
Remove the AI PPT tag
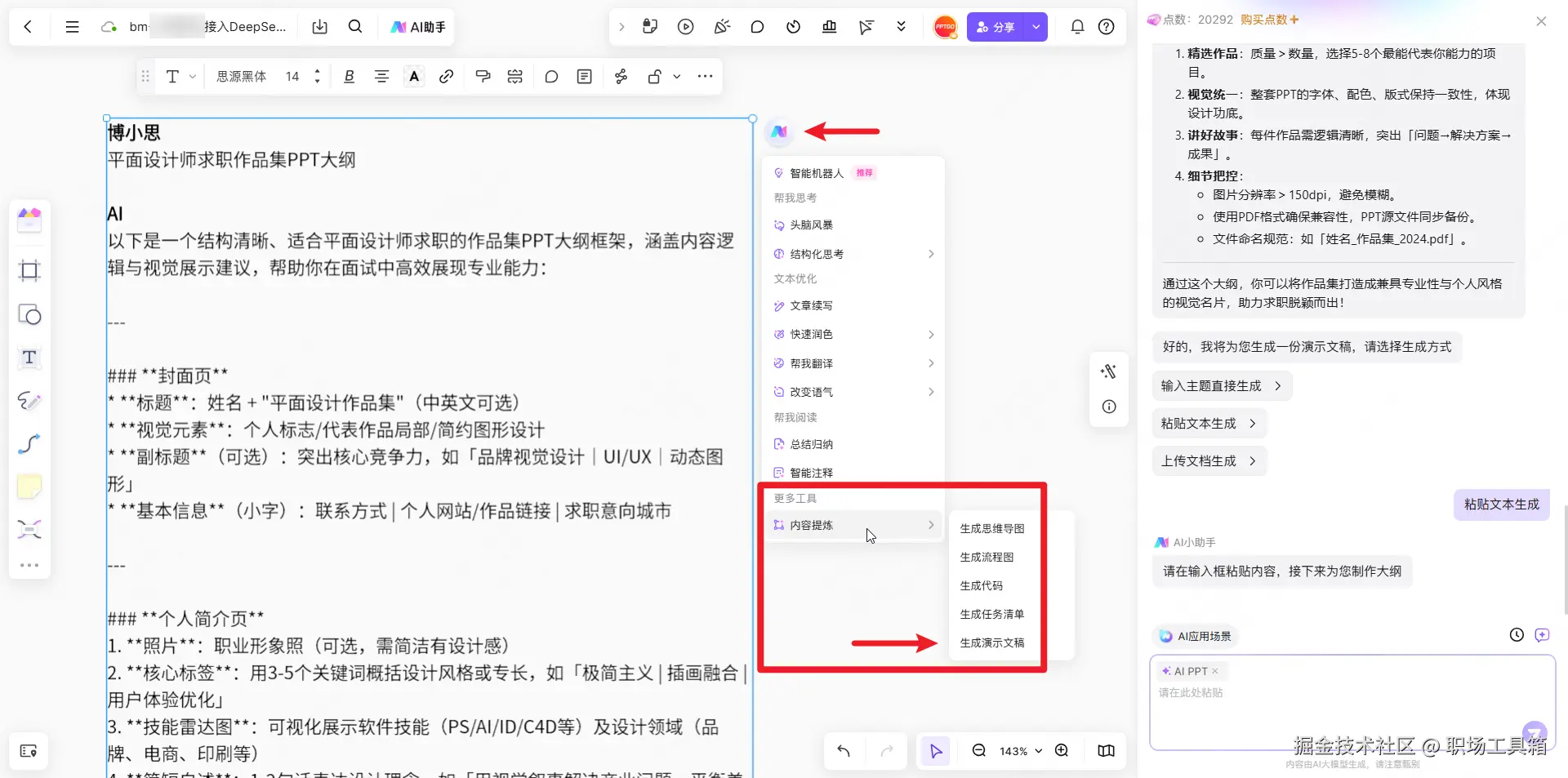click(x=1215, y=672)
